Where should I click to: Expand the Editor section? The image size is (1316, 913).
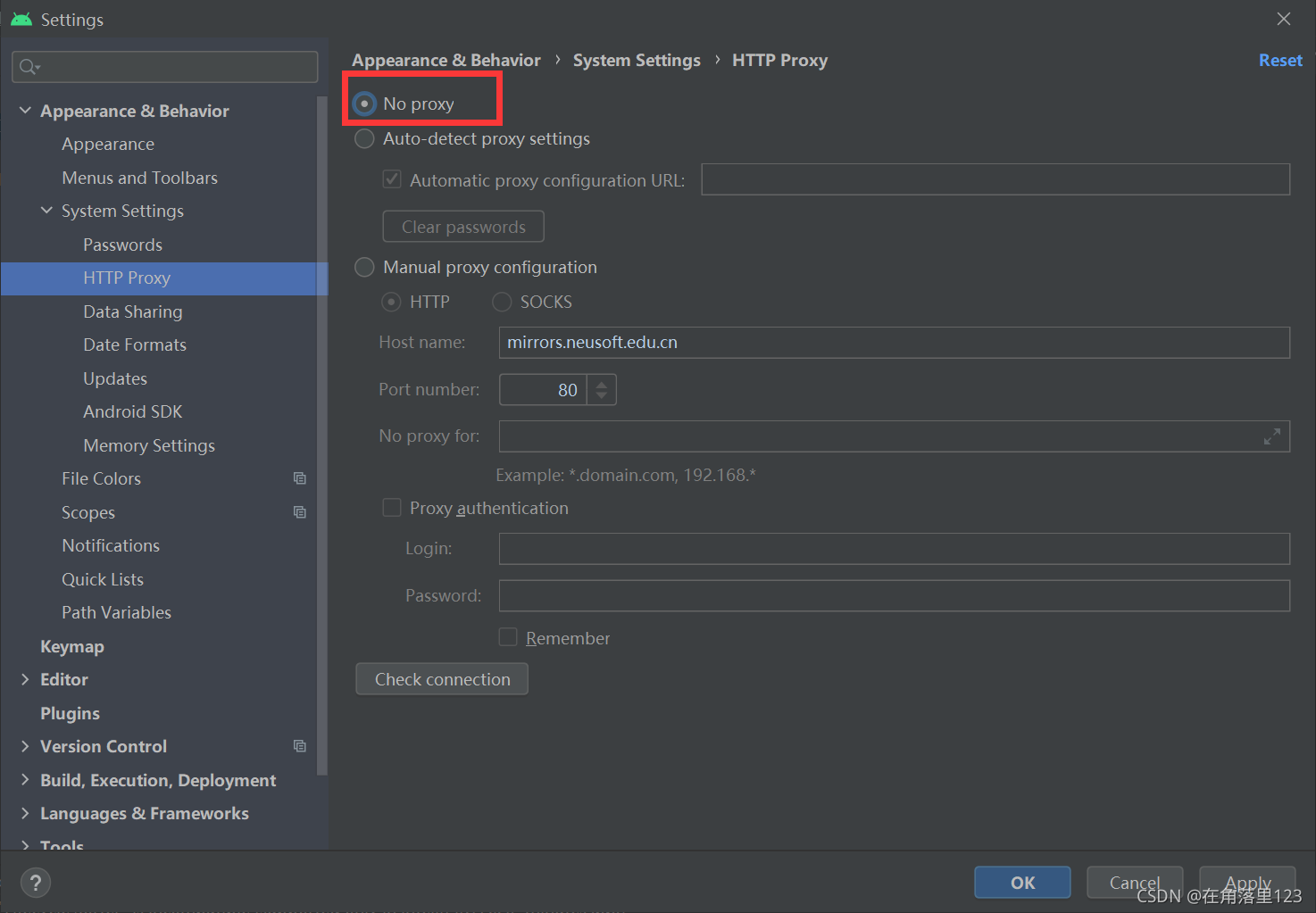25,679
